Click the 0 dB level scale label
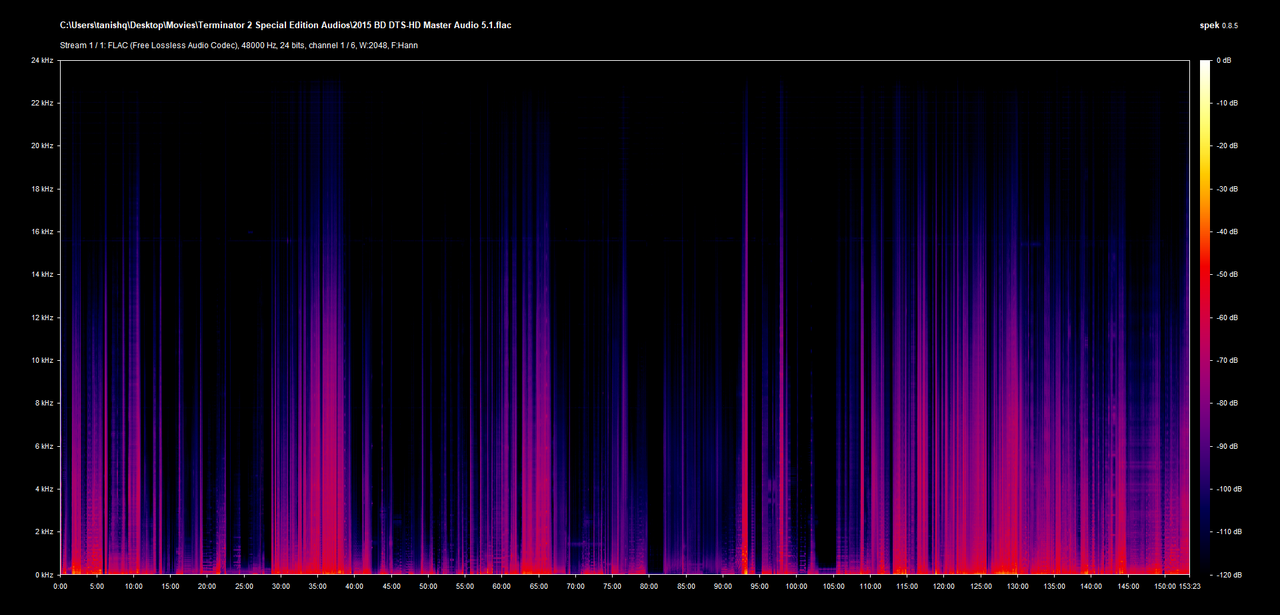The width and height of the screenshot is (1280, 615). [x=1224, y=60]
